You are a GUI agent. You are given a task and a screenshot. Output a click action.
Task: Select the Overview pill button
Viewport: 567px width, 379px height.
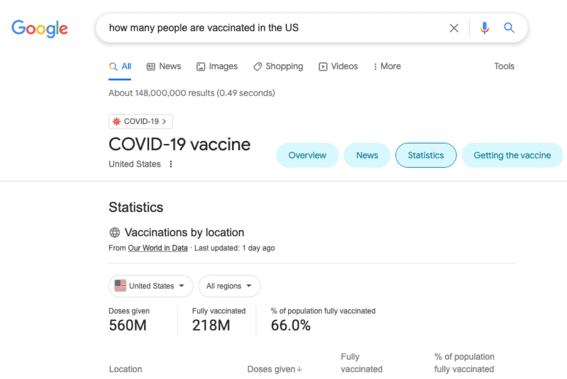pos(307,155)
